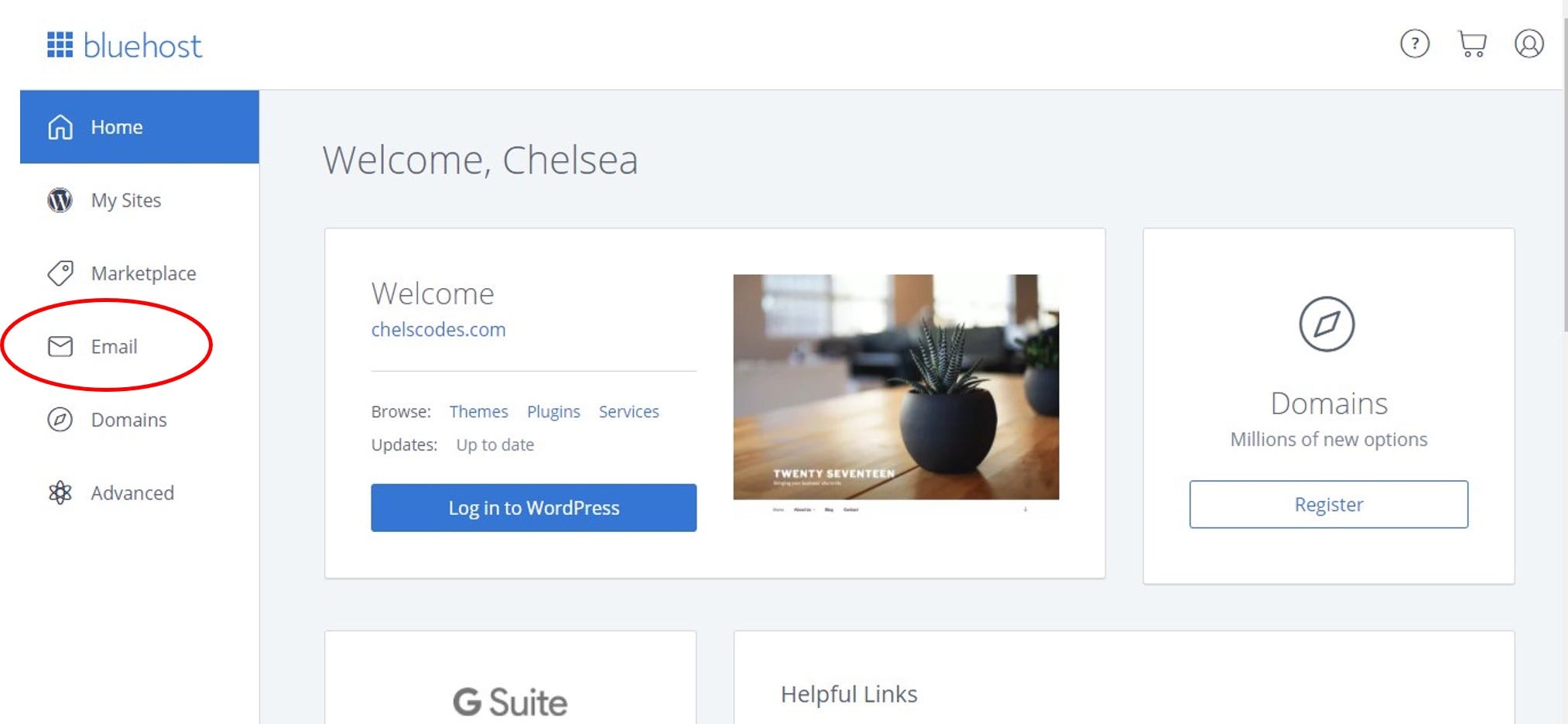Open the help question mark icon
This screenshot has height=724, width=1568.
pos(1415,44)
